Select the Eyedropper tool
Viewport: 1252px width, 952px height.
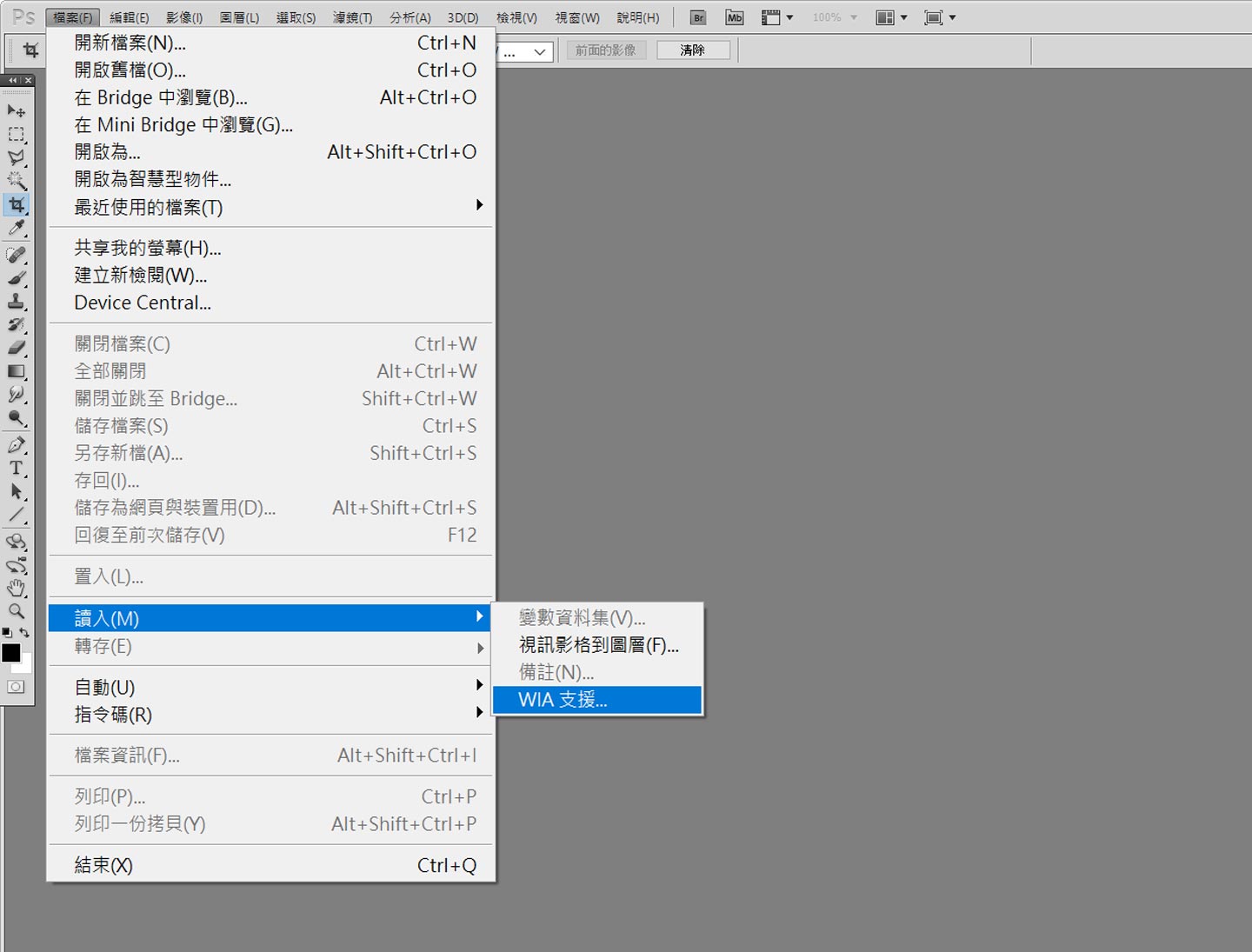pyautogui.click(x=17, y=228)
